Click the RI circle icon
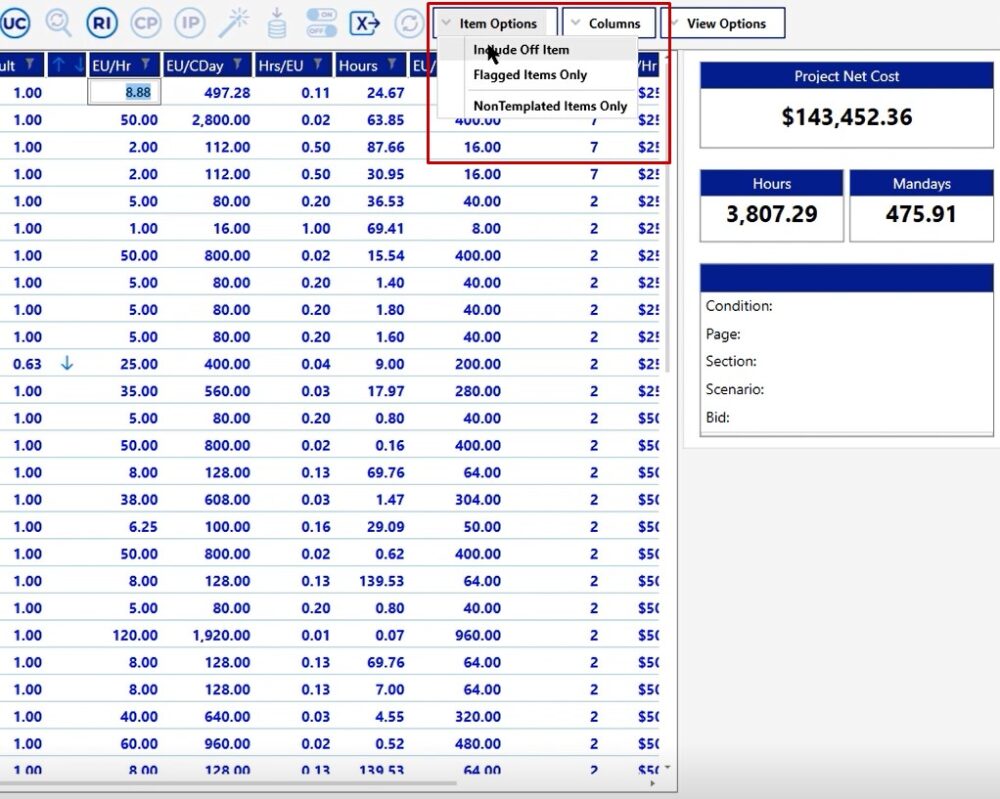The height and width of the screenshot is (799, 1000). tap(101, 22)
